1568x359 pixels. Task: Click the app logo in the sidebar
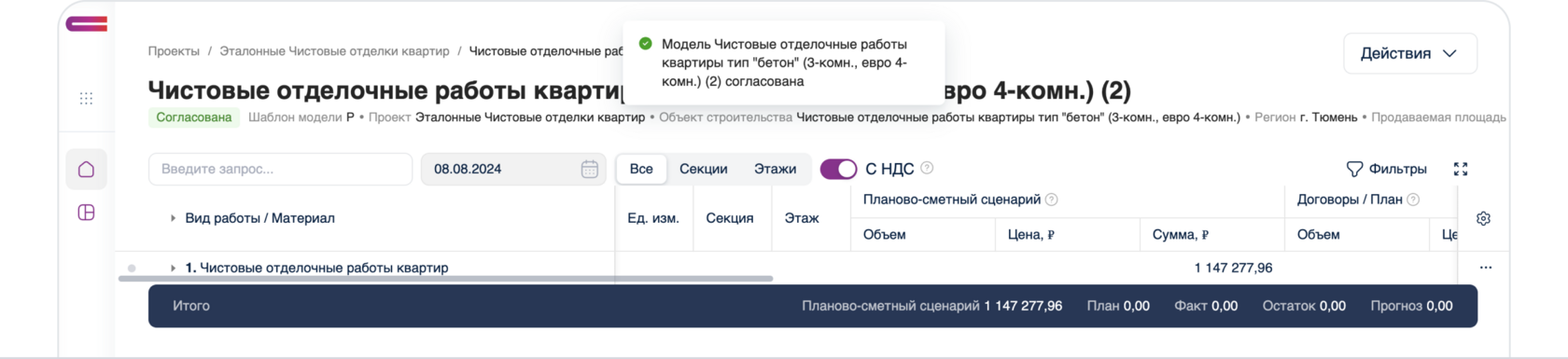[x=86, y=24]
